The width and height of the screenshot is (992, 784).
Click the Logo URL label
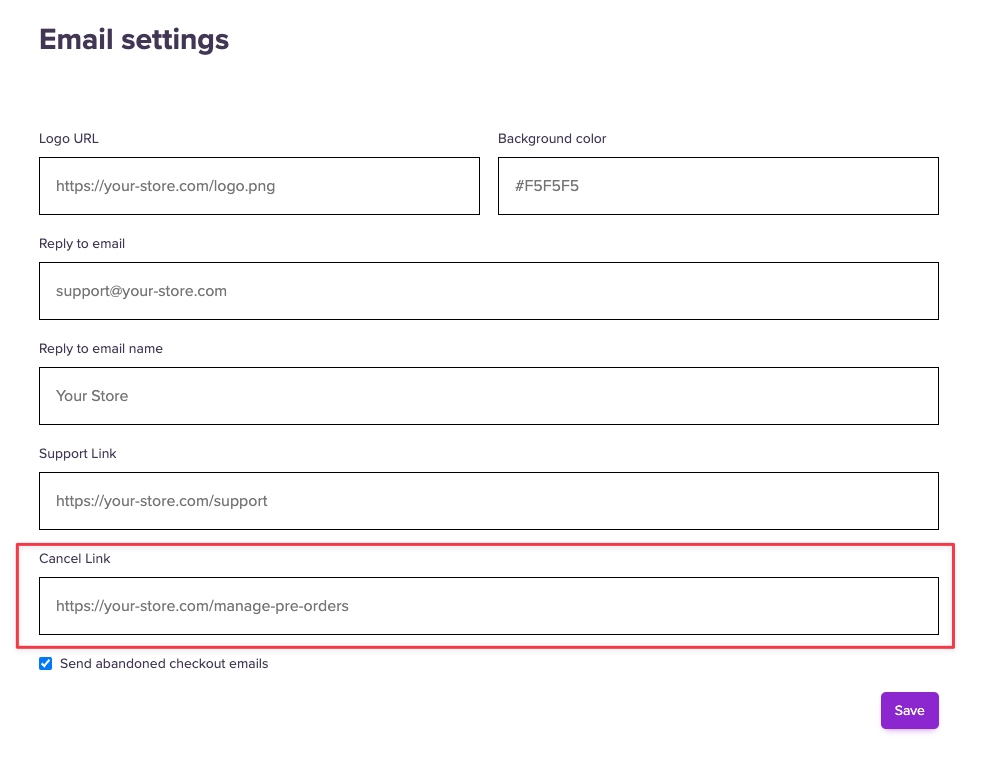69,139
